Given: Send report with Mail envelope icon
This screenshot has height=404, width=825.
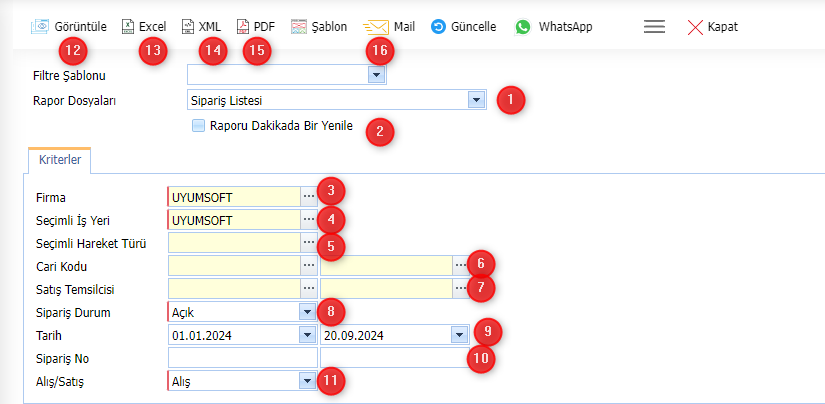Looking at the screenshot, I should click(x=376, y=27).
